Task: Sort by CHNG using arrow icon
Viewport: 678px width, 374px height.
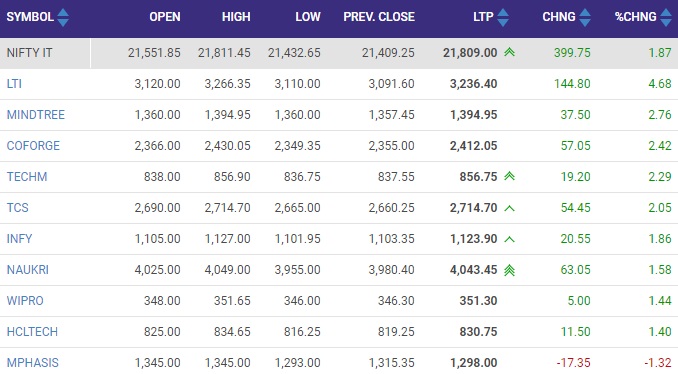Action: pos(585,17)
